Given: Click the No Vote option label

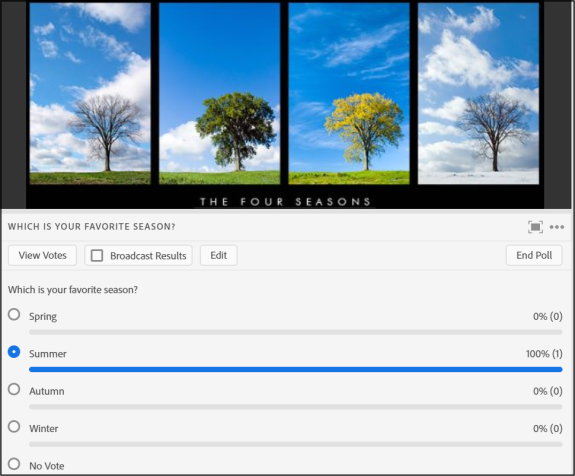Looking at the screenshot, I should tap(47, 466).
